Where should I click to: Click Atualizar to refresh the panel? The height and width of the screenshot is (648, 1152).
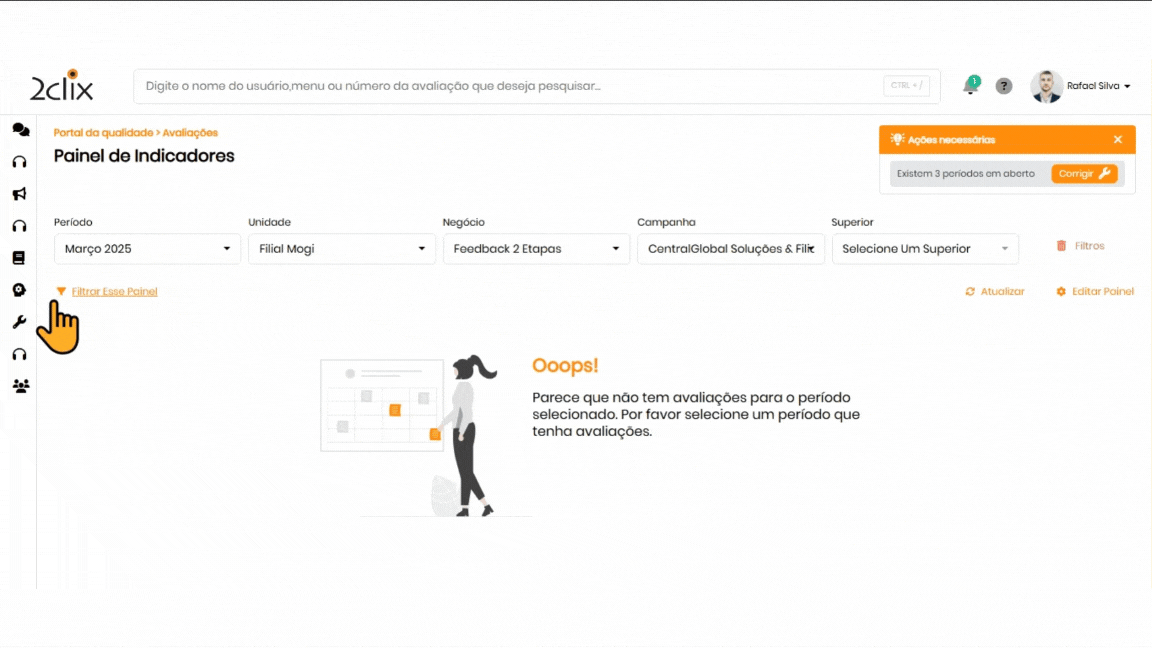point(995,292)
